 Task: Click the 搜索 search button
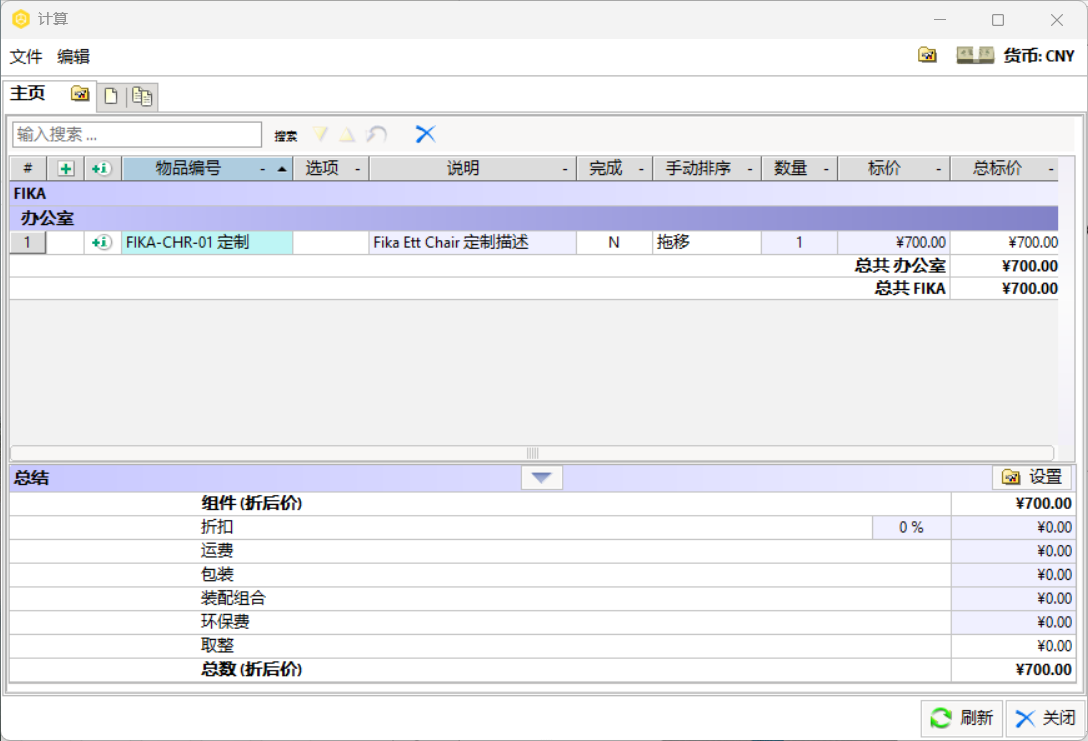(x=285, y=136)
